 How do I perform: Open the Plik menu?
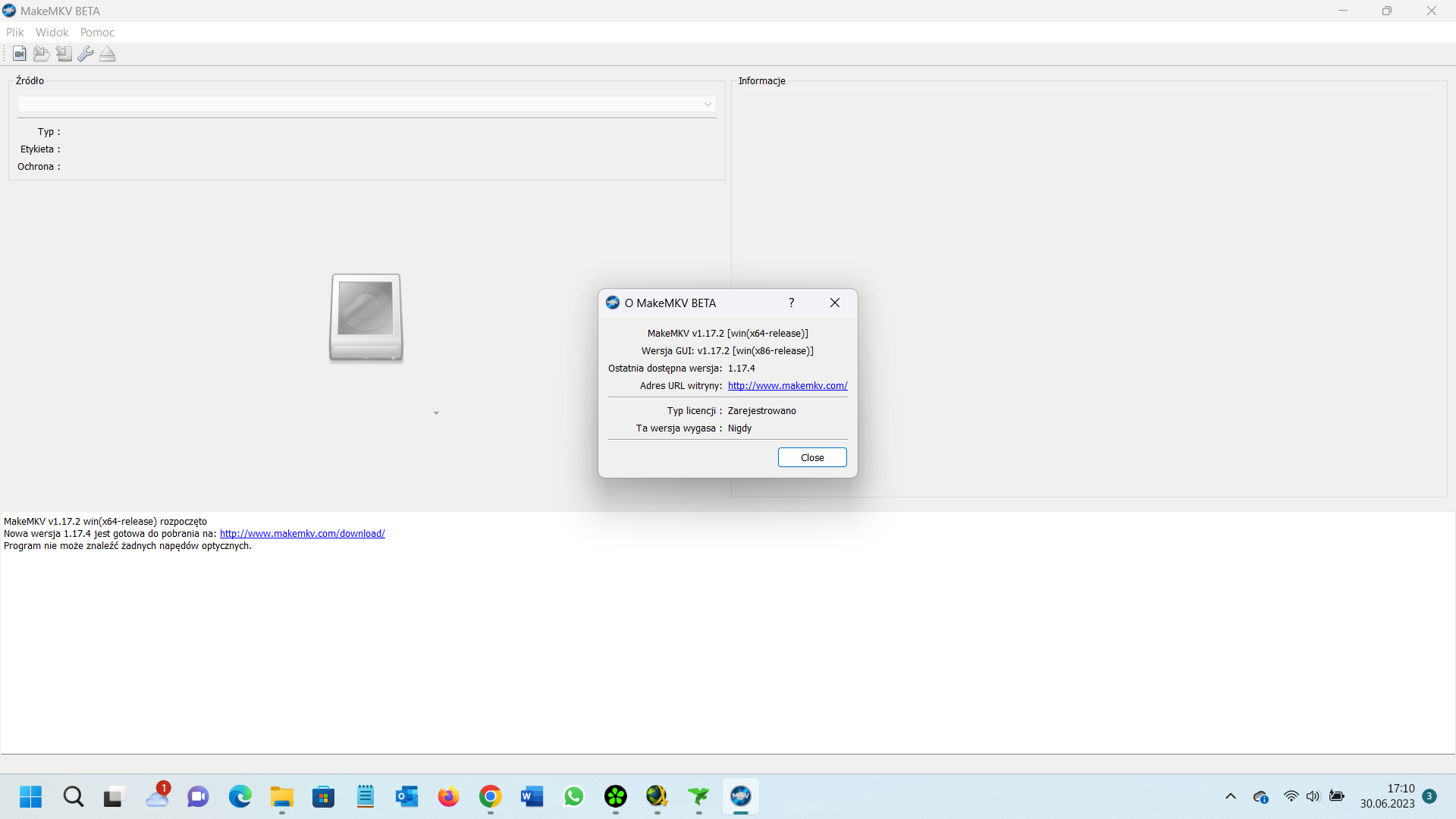tap(15, 33)
